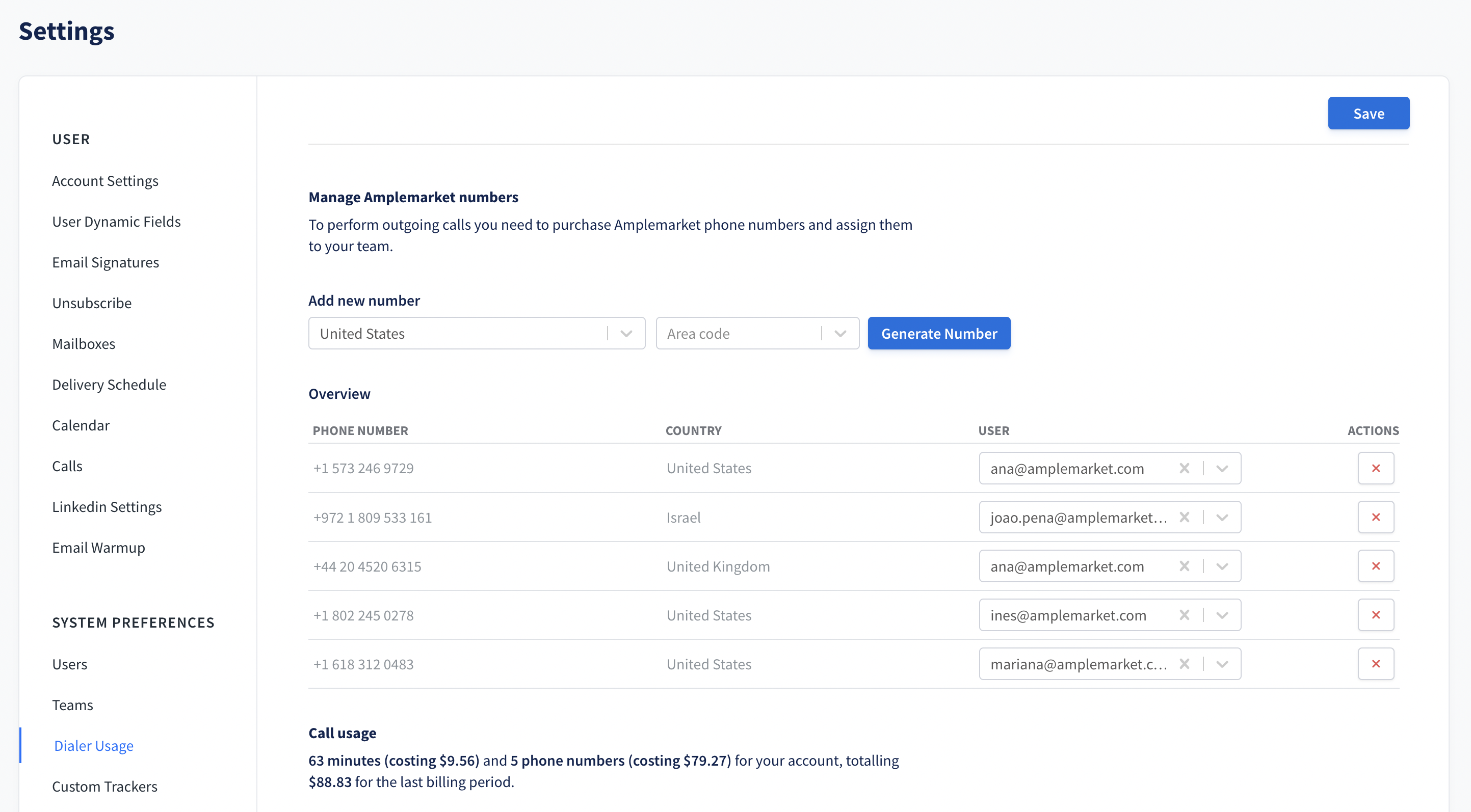Click the $88.83 total cost text
Viewport: 1471px width, 812px height.
(330, 782)
